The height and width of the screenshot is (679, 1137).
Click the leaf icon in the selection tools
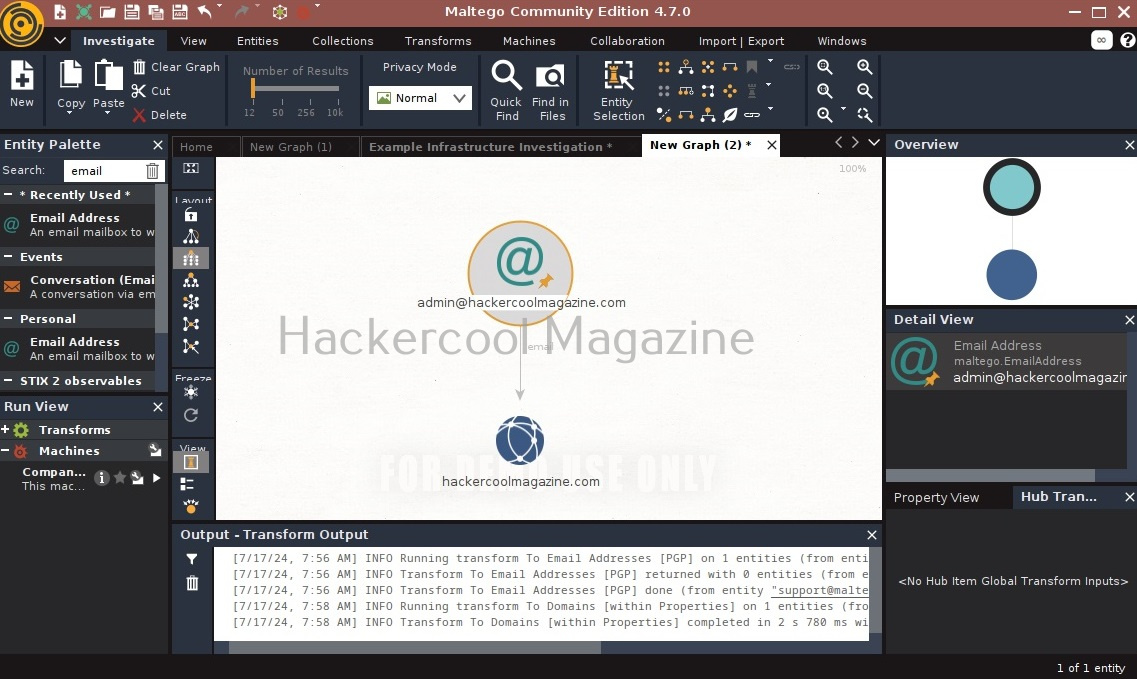tap(730, 115)
